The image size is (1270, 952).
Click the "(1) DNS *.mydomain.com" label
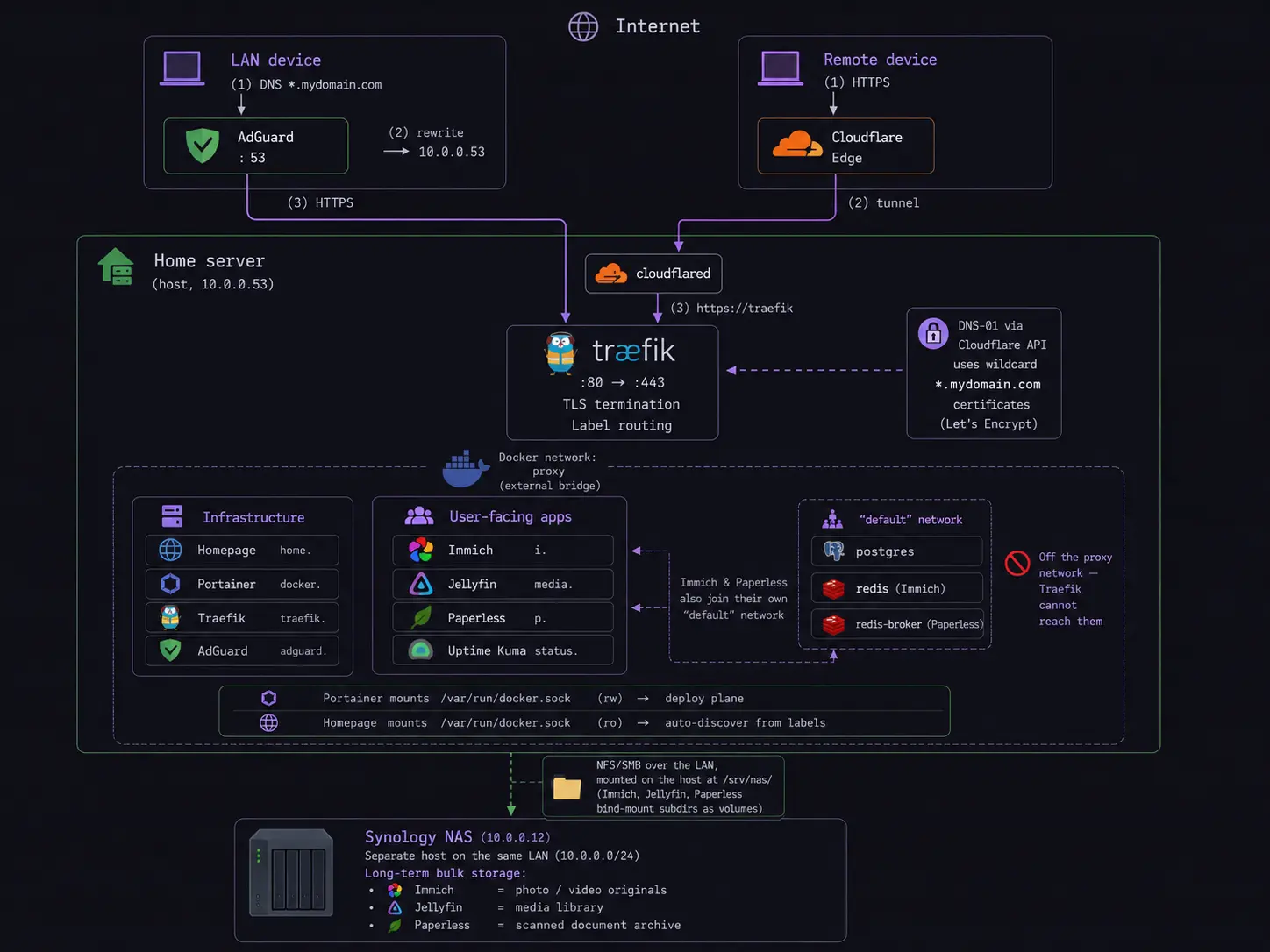[x=306, y=84]
